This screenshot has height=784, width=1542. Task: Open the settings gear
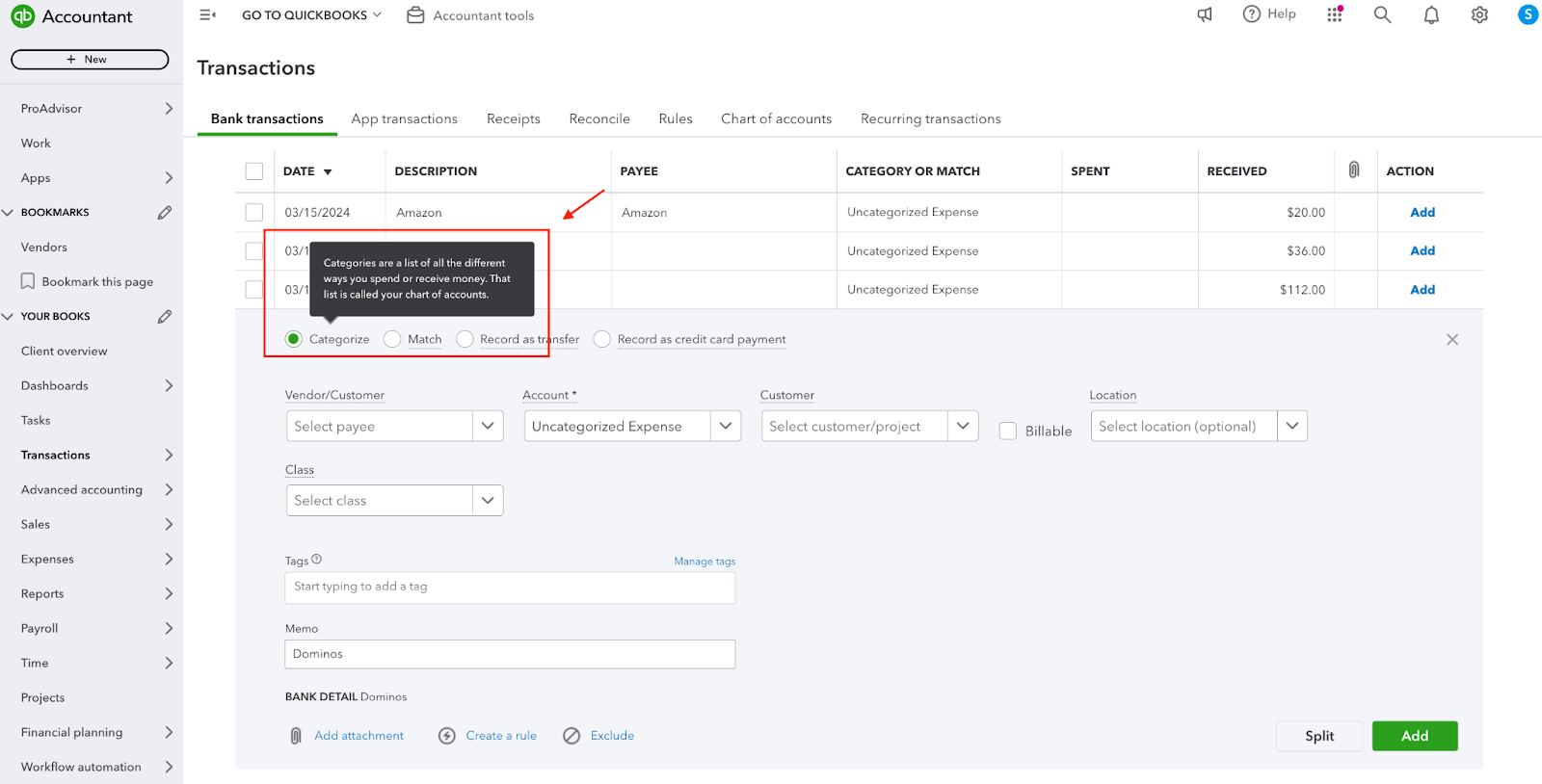[x=1479, y=14]
